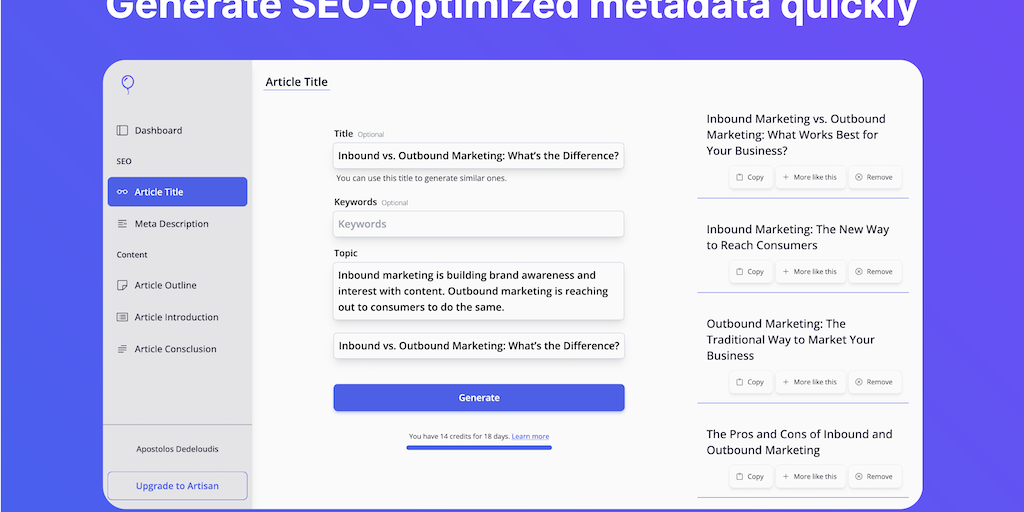The width and height of the screenshot is (1024, 512).
Task: Click the Article Title glasses icon
Action: tap(122, 192)
